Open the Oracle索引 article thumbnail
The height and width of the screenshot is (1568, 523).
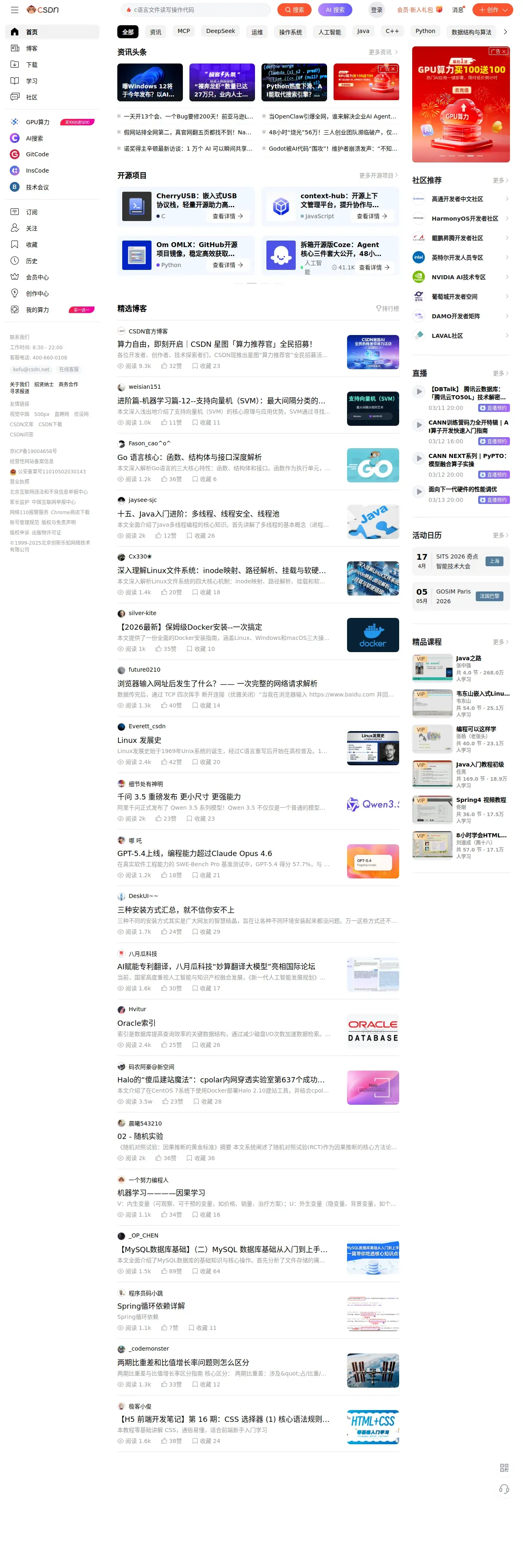coord(373,1031)
